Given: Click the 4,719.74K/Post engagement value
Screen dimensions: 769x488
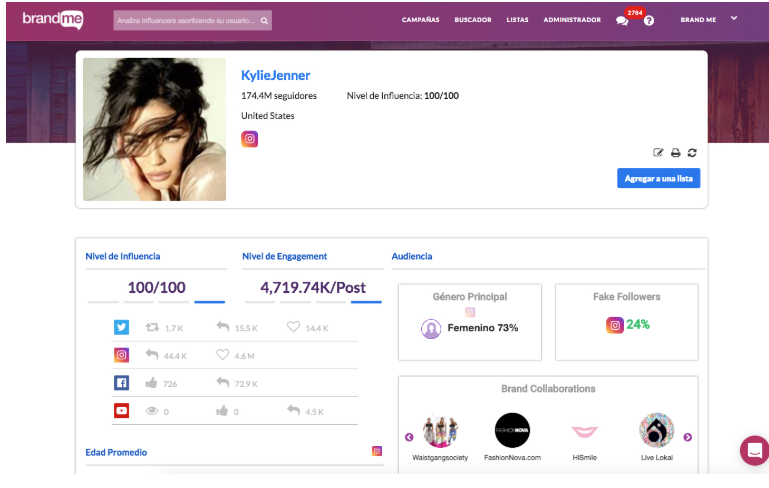Looking at the screenshot, I should click(x=313, y=287).
